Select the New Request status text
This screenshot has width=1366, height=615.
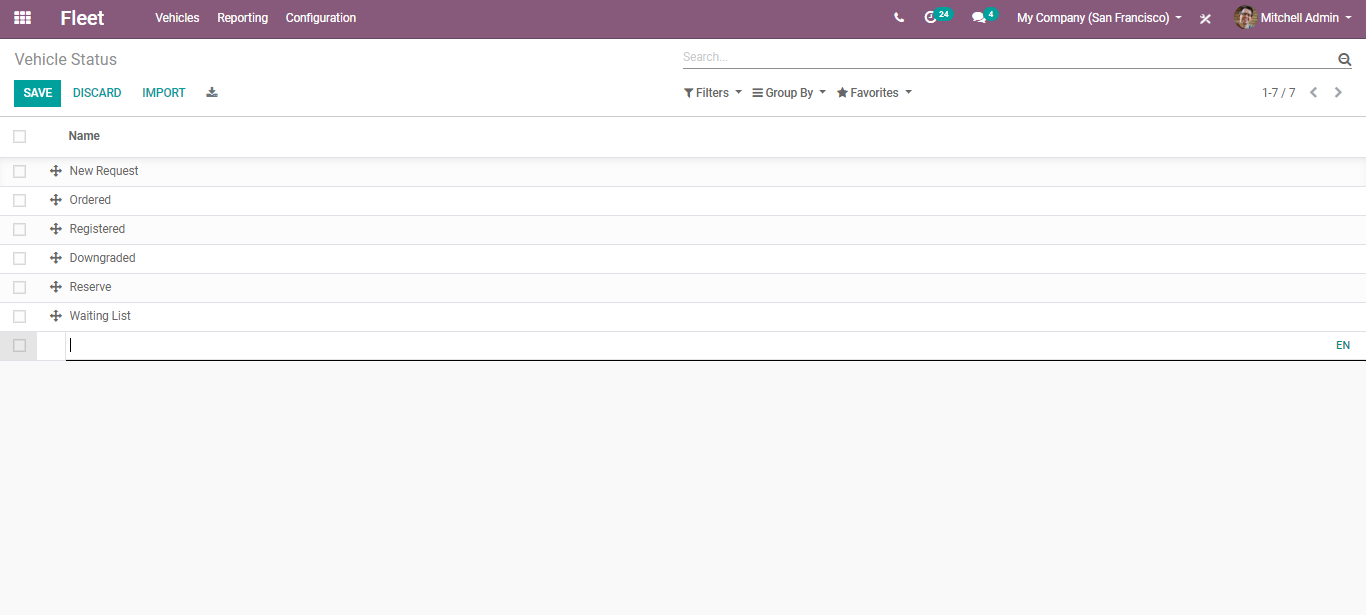tap(104, 171)
